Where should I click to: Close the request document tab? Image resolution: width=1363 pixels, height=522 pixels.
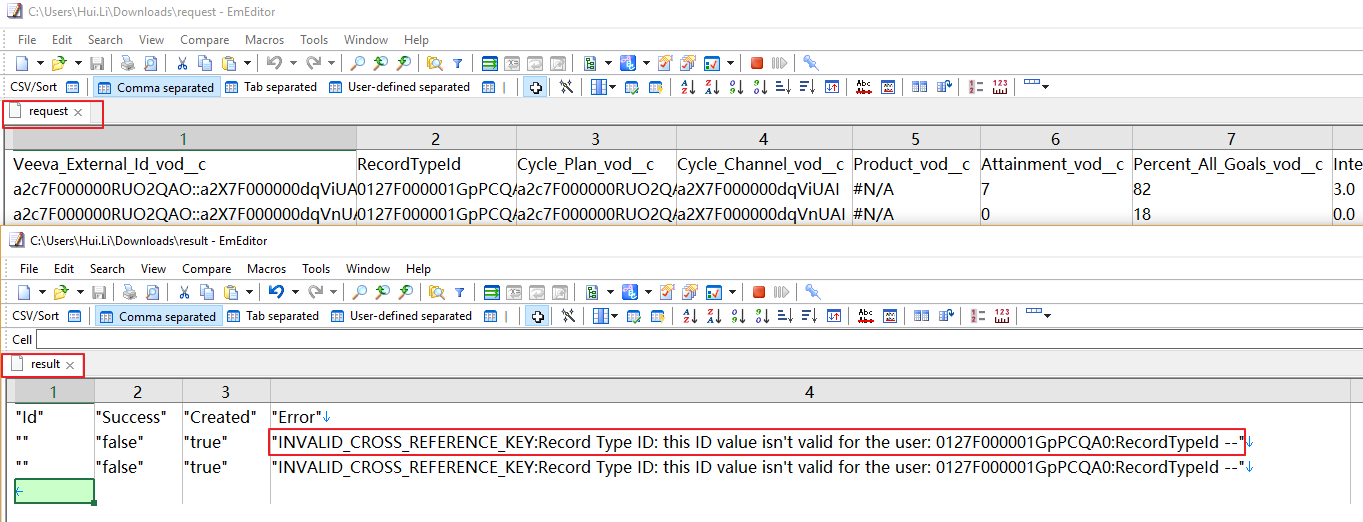tap(78, 112)
